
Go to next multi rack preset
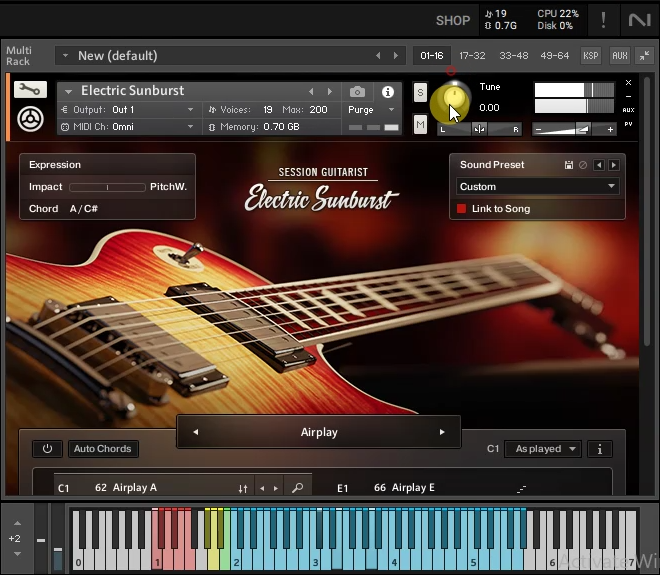396,56
